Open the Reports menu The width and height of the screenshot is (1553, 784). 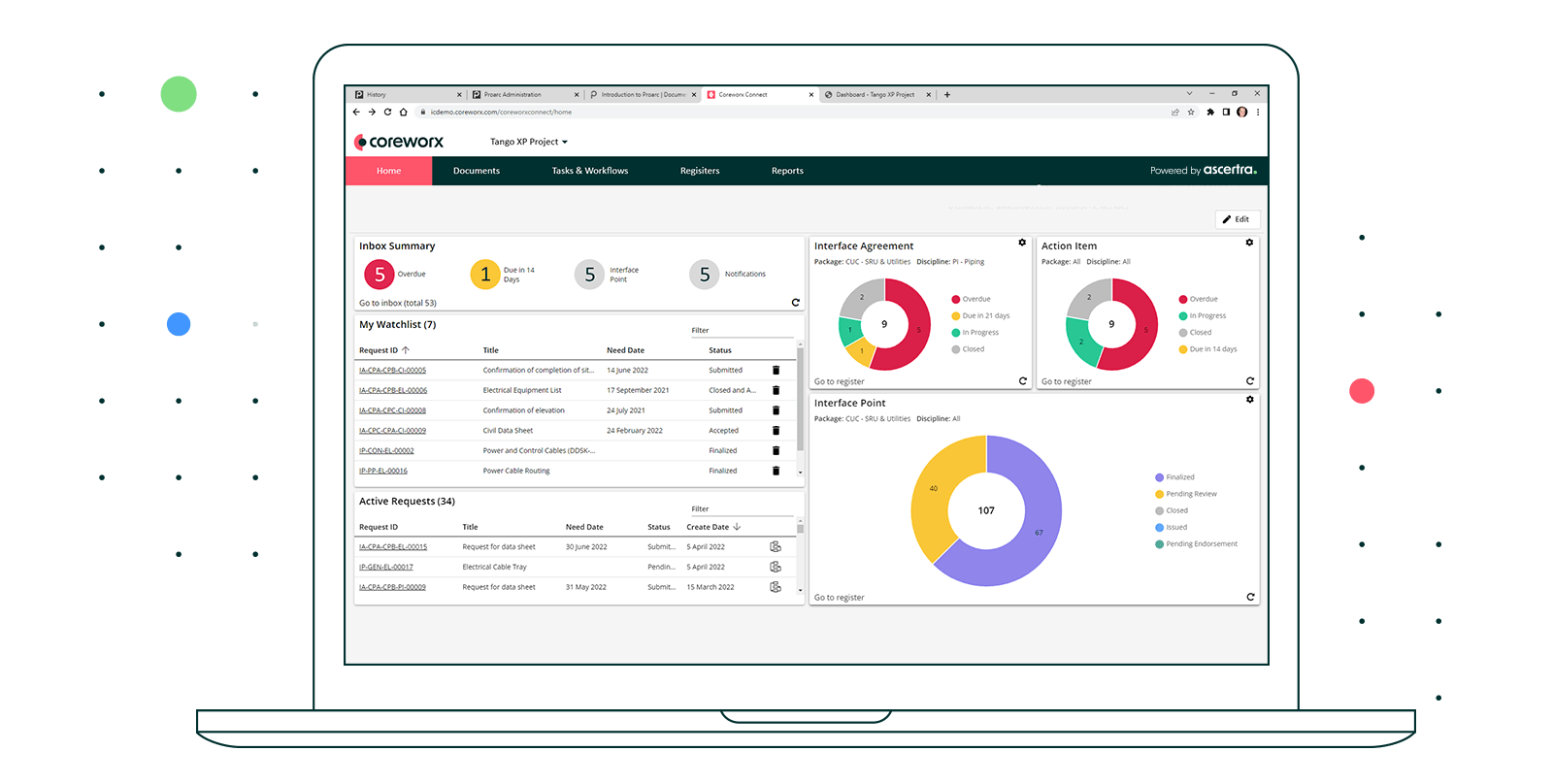(787, 171)
